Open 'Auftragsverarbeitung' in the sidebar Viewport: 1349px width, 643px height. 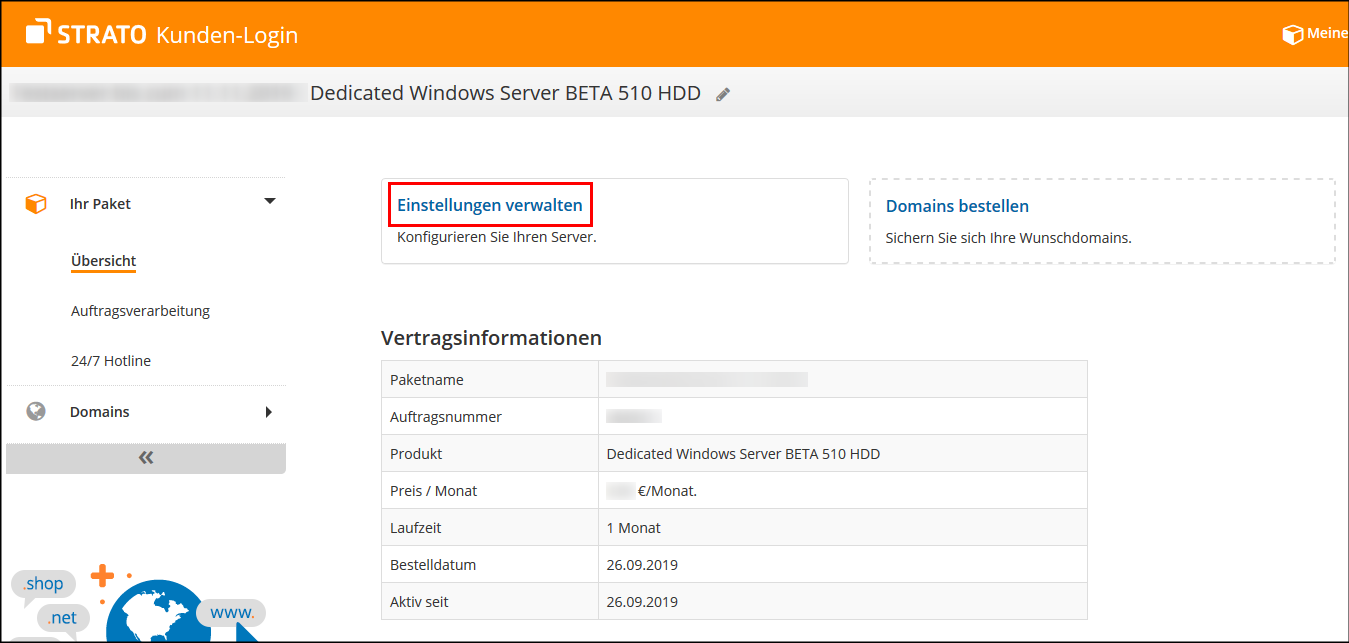coord(140,310)
